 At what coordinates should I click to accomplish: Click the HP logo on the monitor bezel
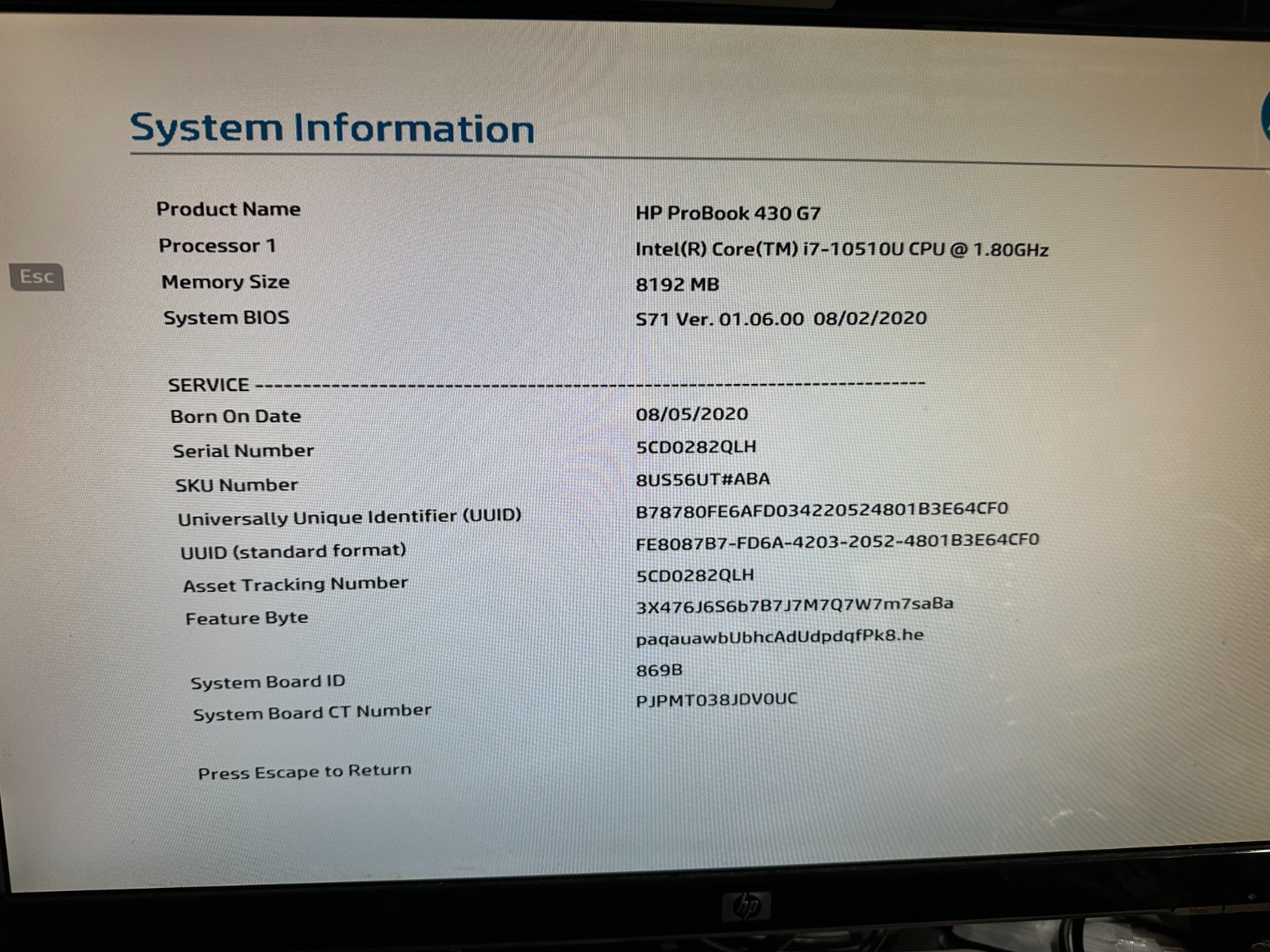point(747,906)
